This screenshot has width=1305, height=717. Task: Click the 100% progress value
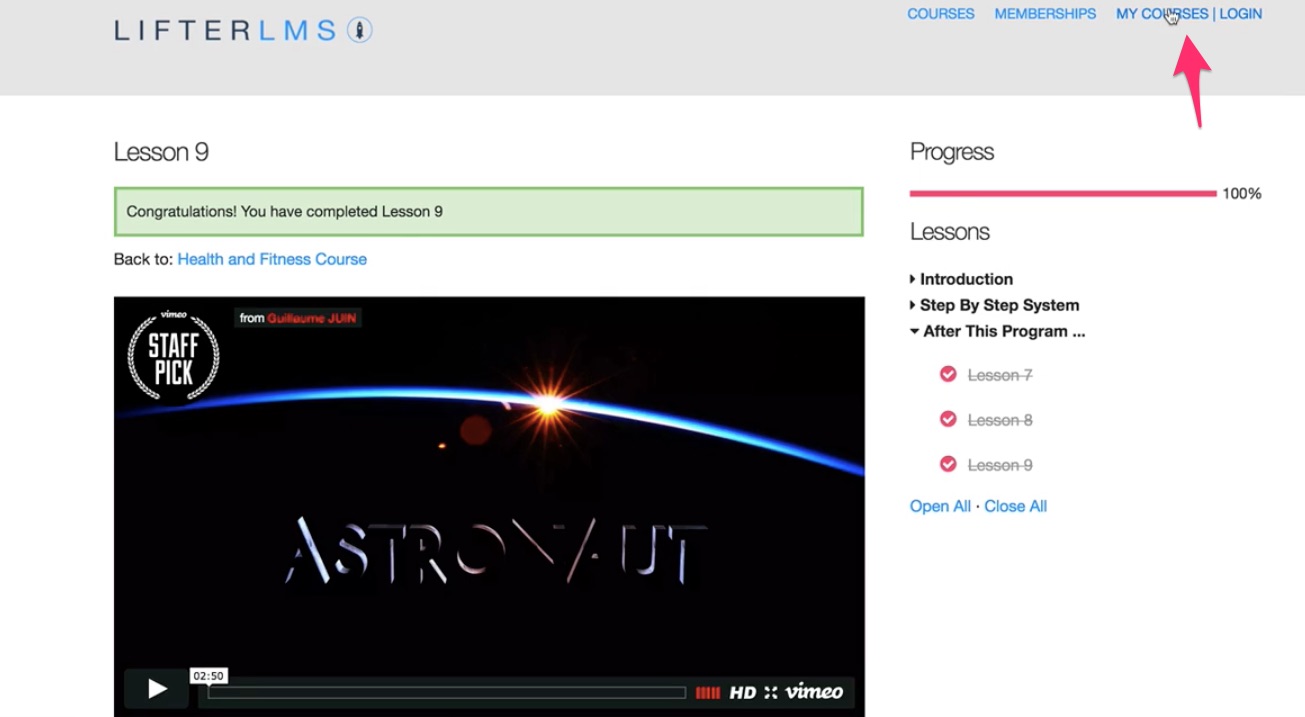click(x=1242, y=194)
